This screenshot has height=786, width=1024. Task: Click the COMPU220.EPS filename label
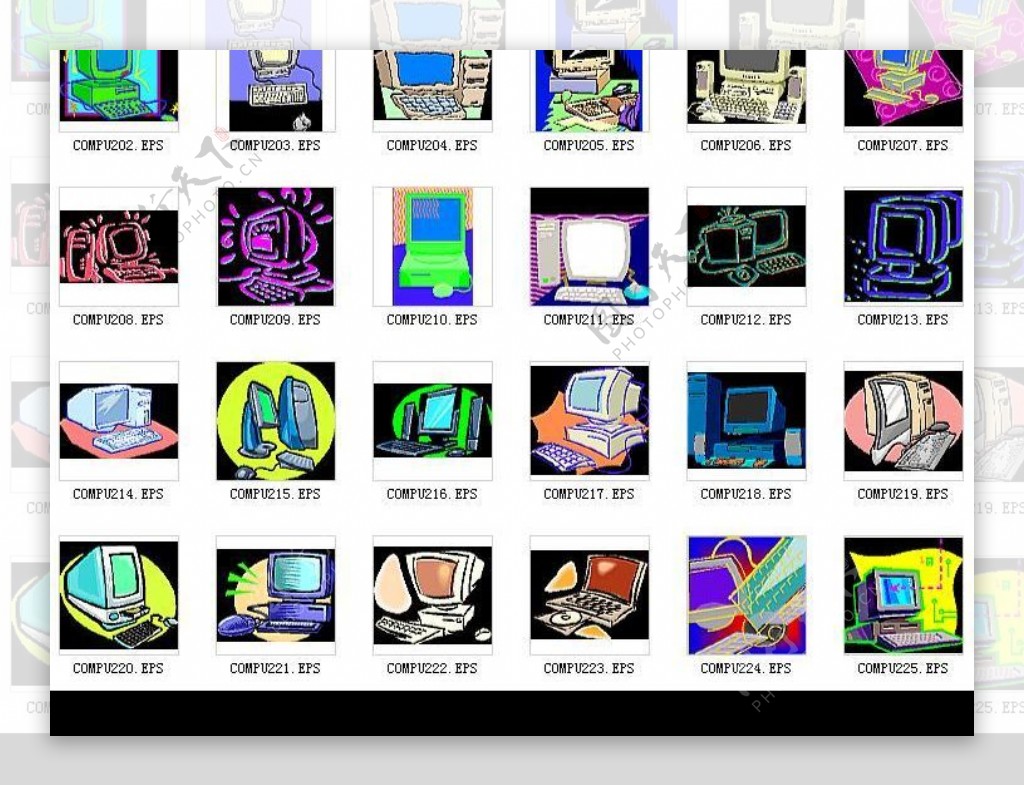coord(118,668)
